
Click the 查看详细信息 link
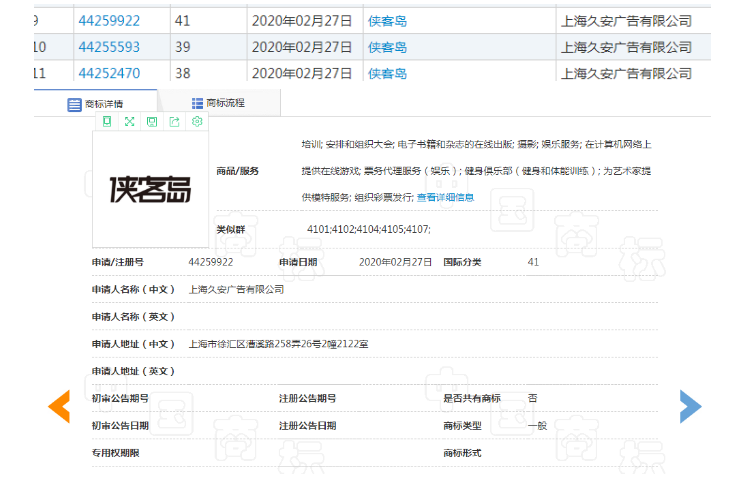pyautogui.click(x=445, y=197)
